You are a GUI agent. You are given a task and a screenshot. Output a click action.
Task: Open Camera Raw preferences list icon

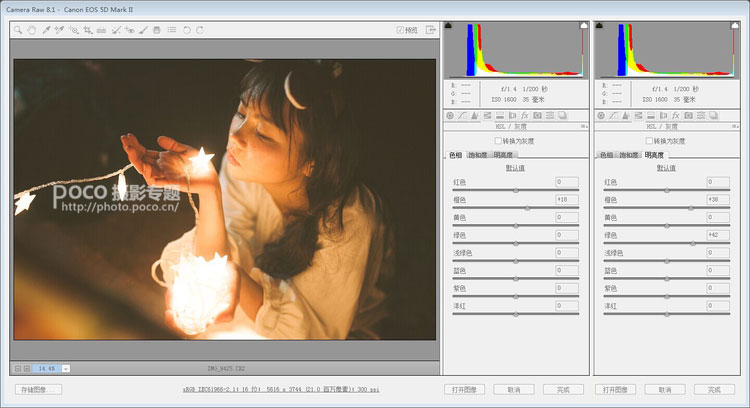(172, 30)
